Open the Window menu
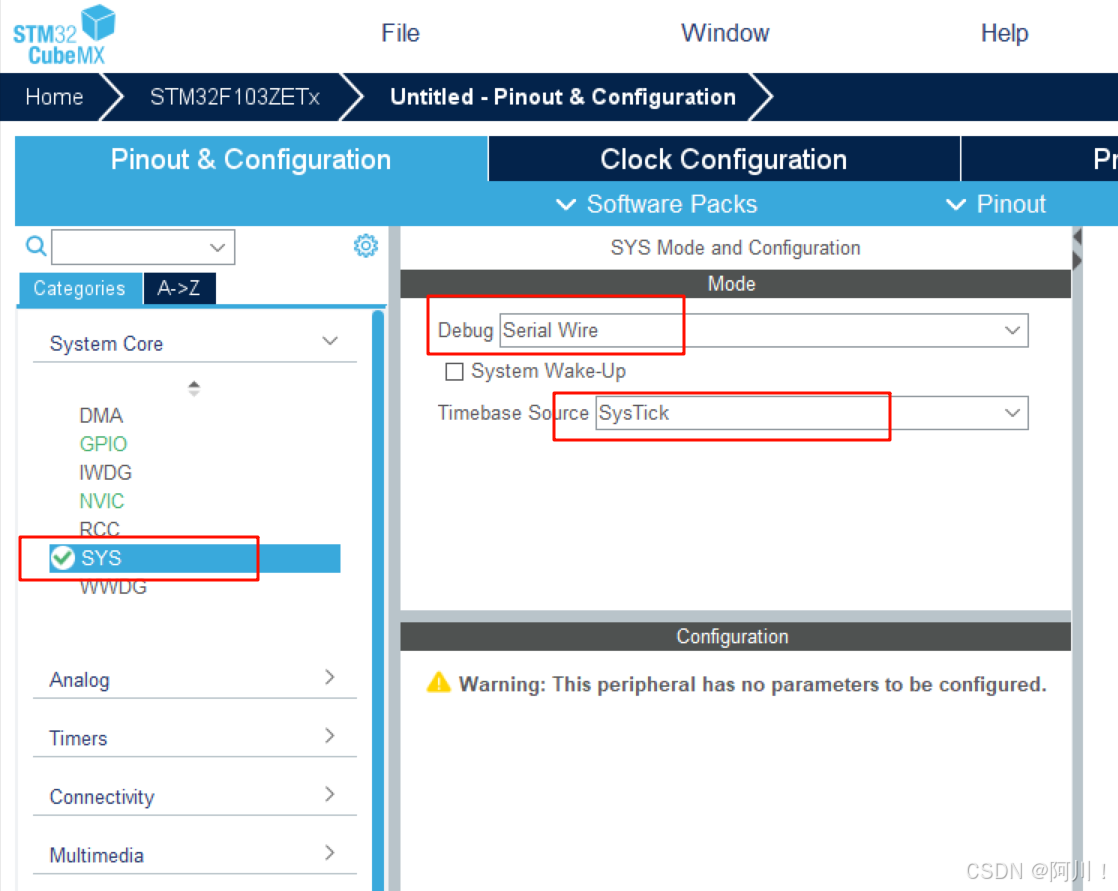The image size is (1118, 891). click(725, 33)
